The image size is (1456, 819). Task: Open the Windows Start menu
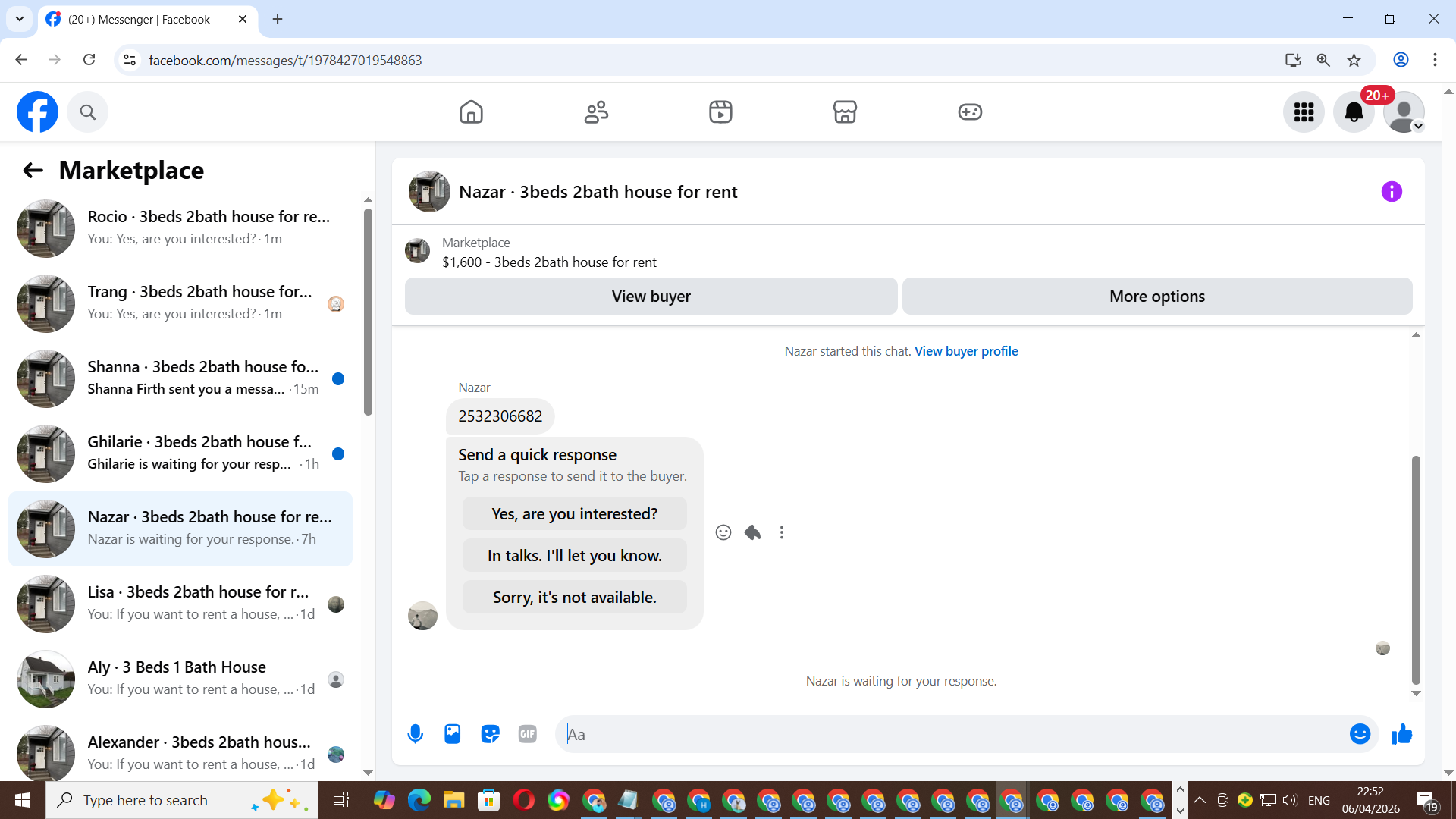[x=22, y=800]
